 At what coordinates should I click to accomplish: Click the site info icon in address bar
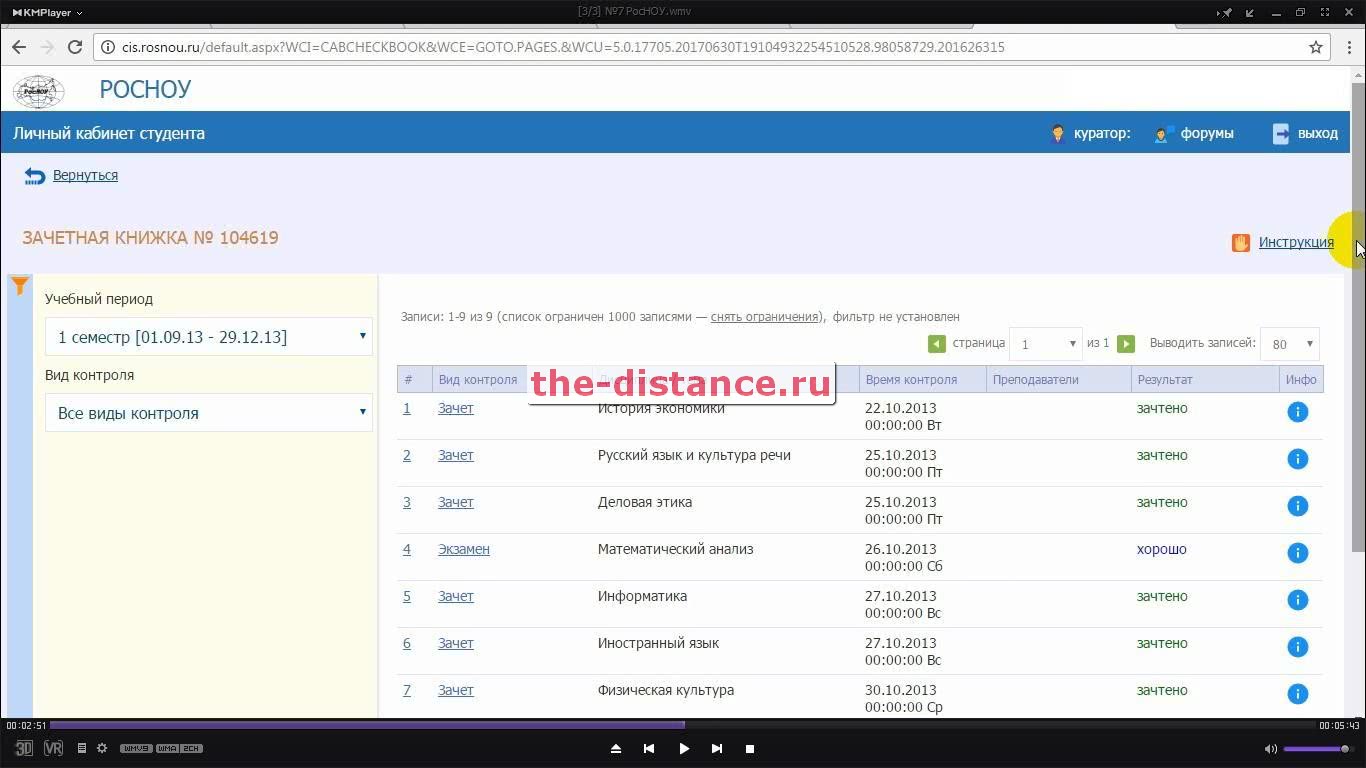pos(108,47)
